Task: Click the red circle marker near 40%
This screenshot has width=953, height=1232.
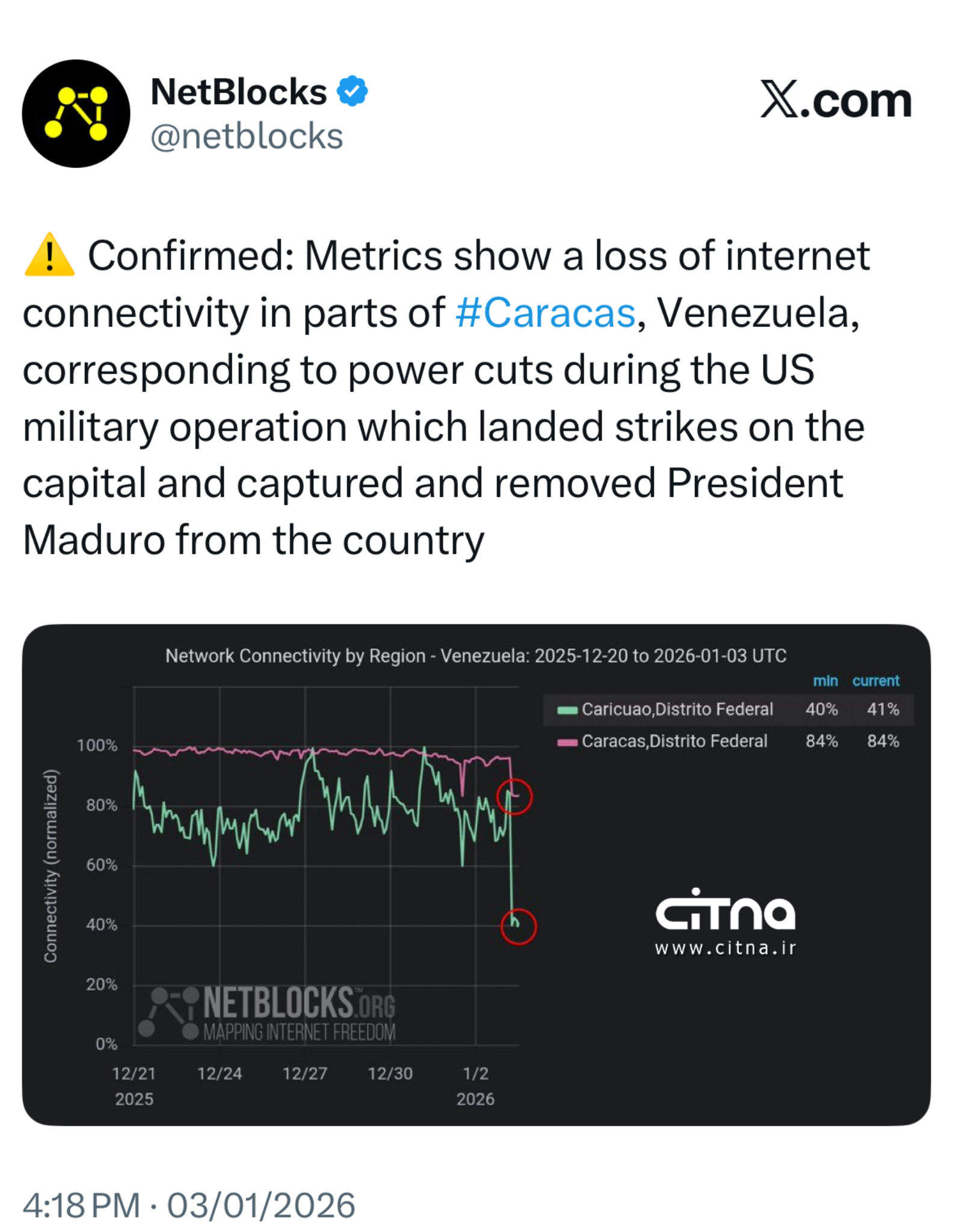Action: pos(518,926)
